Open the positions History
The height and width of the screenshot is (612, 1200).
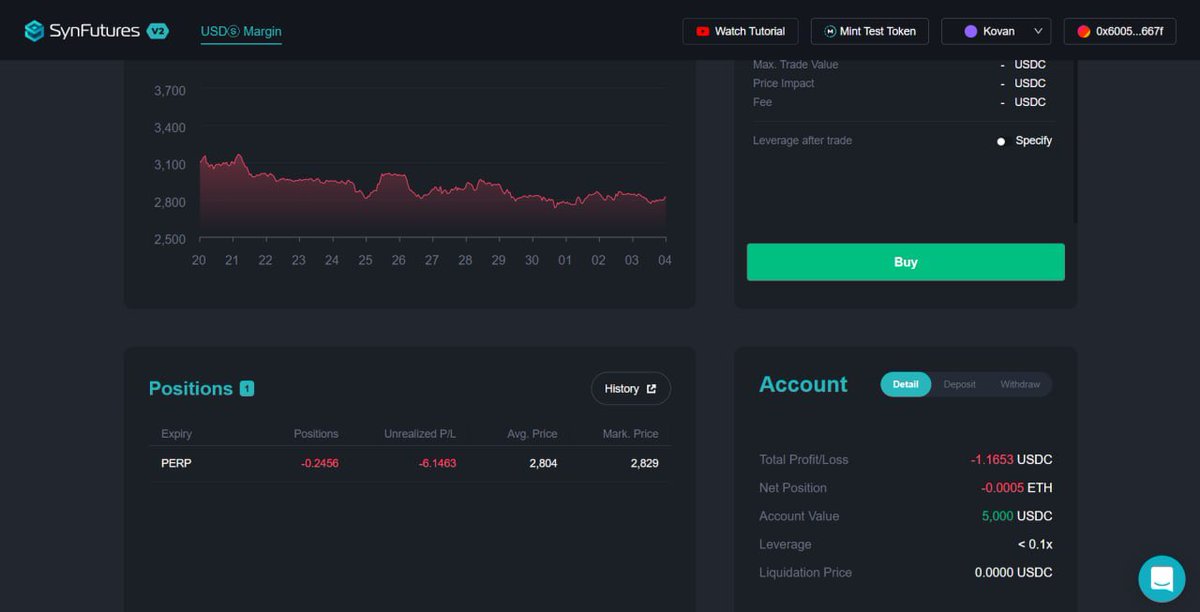point(630,389)
